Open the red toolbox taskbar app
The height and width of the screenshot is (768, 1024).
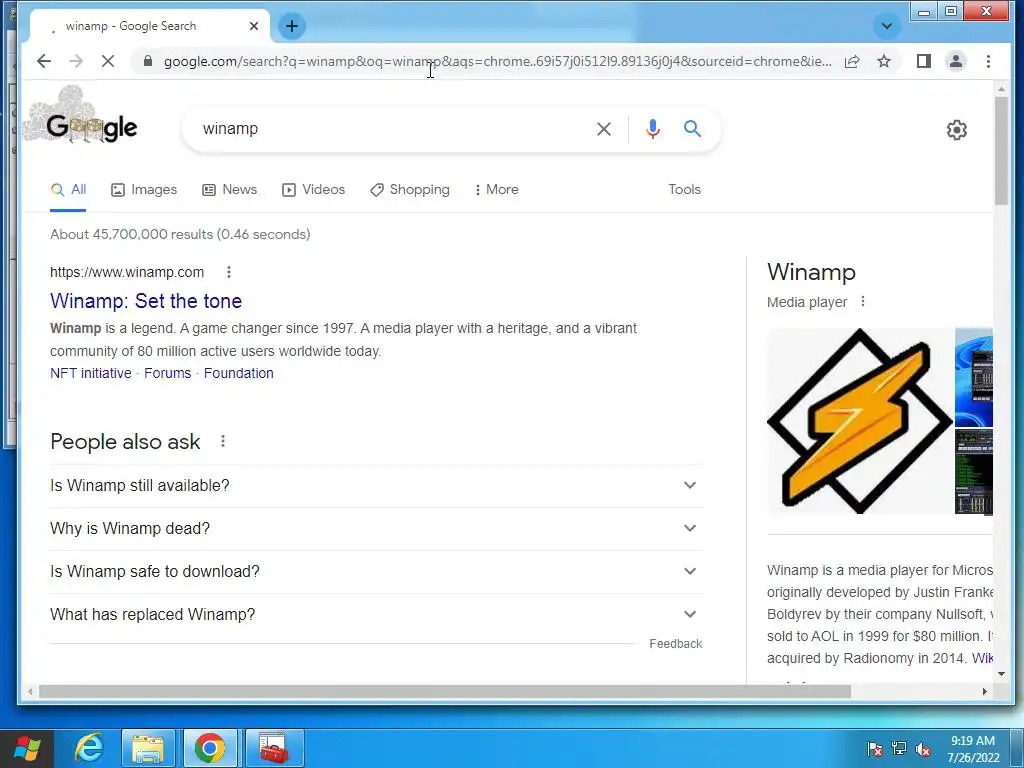tap(274, 748)
